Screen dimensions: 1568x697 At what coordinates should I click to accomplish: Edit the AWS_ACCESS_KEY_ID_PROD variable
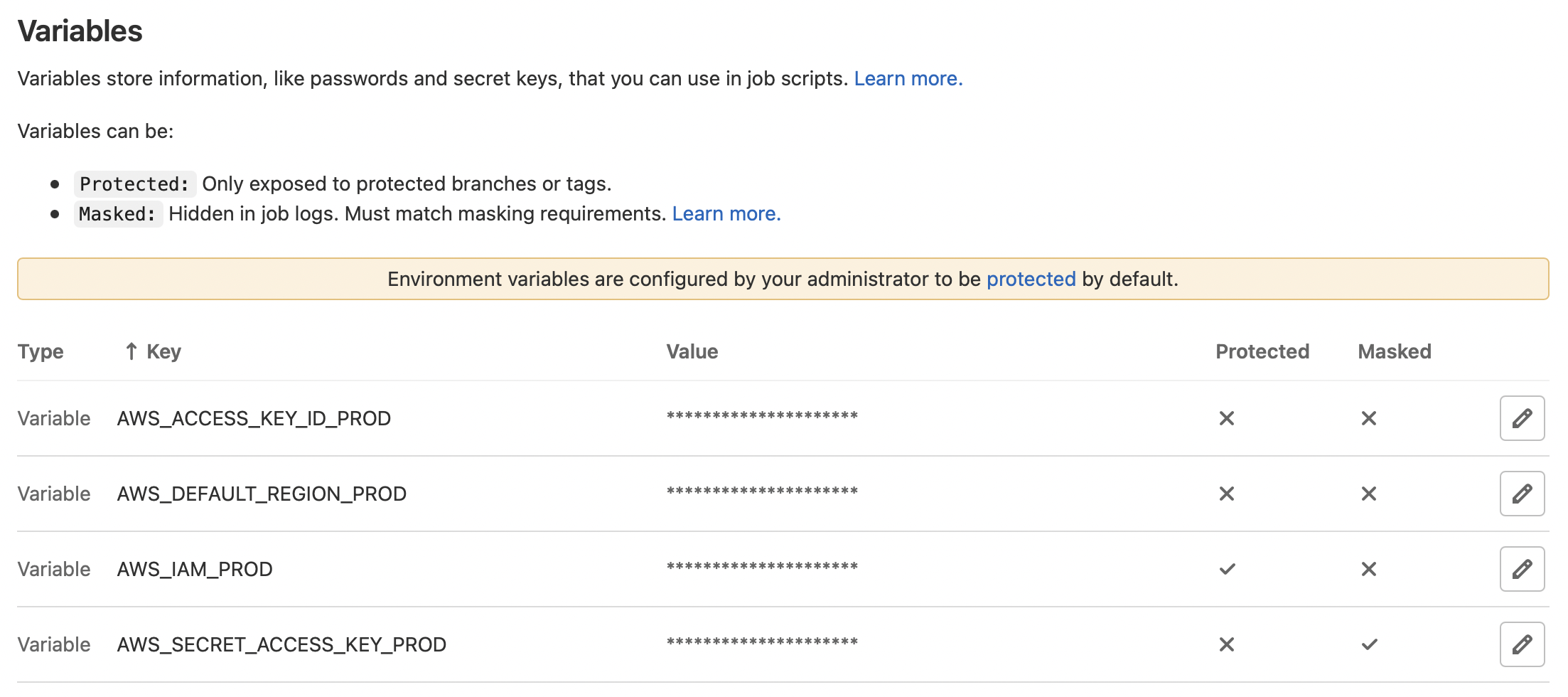[1521, 418]
